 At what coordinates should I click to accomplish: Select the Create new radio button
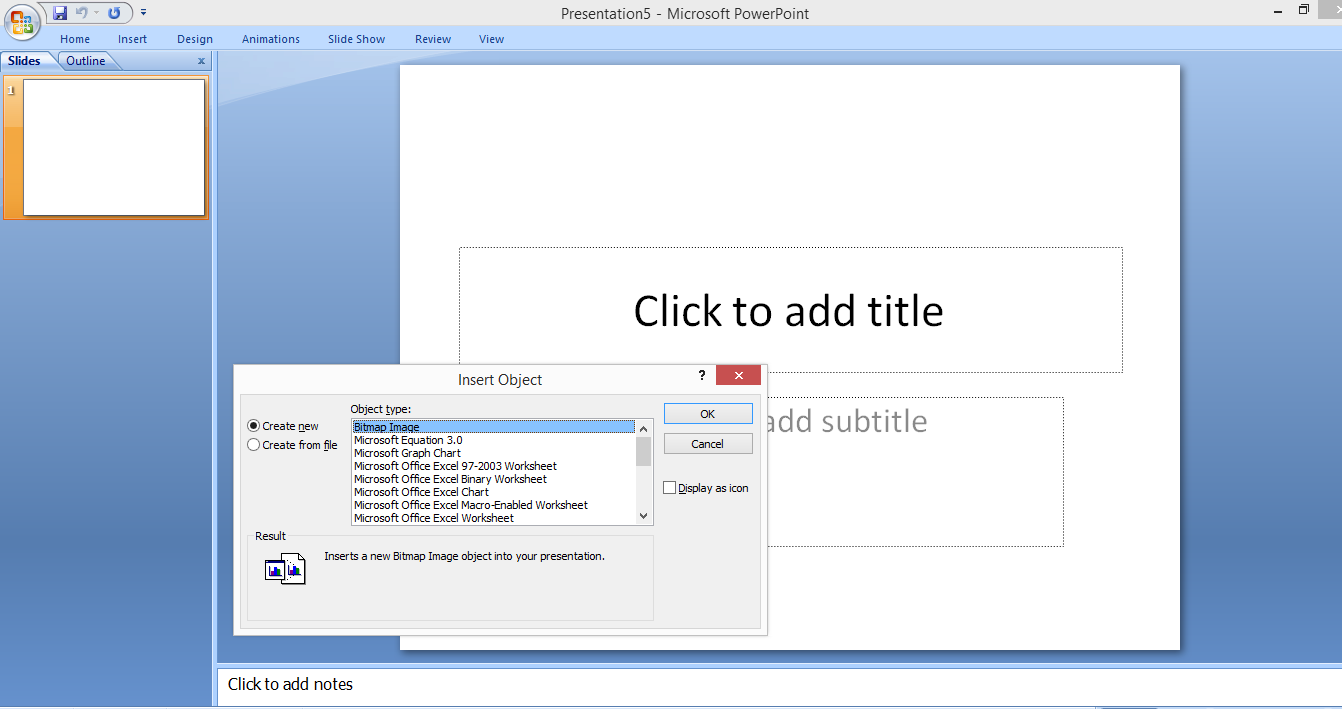283,426
